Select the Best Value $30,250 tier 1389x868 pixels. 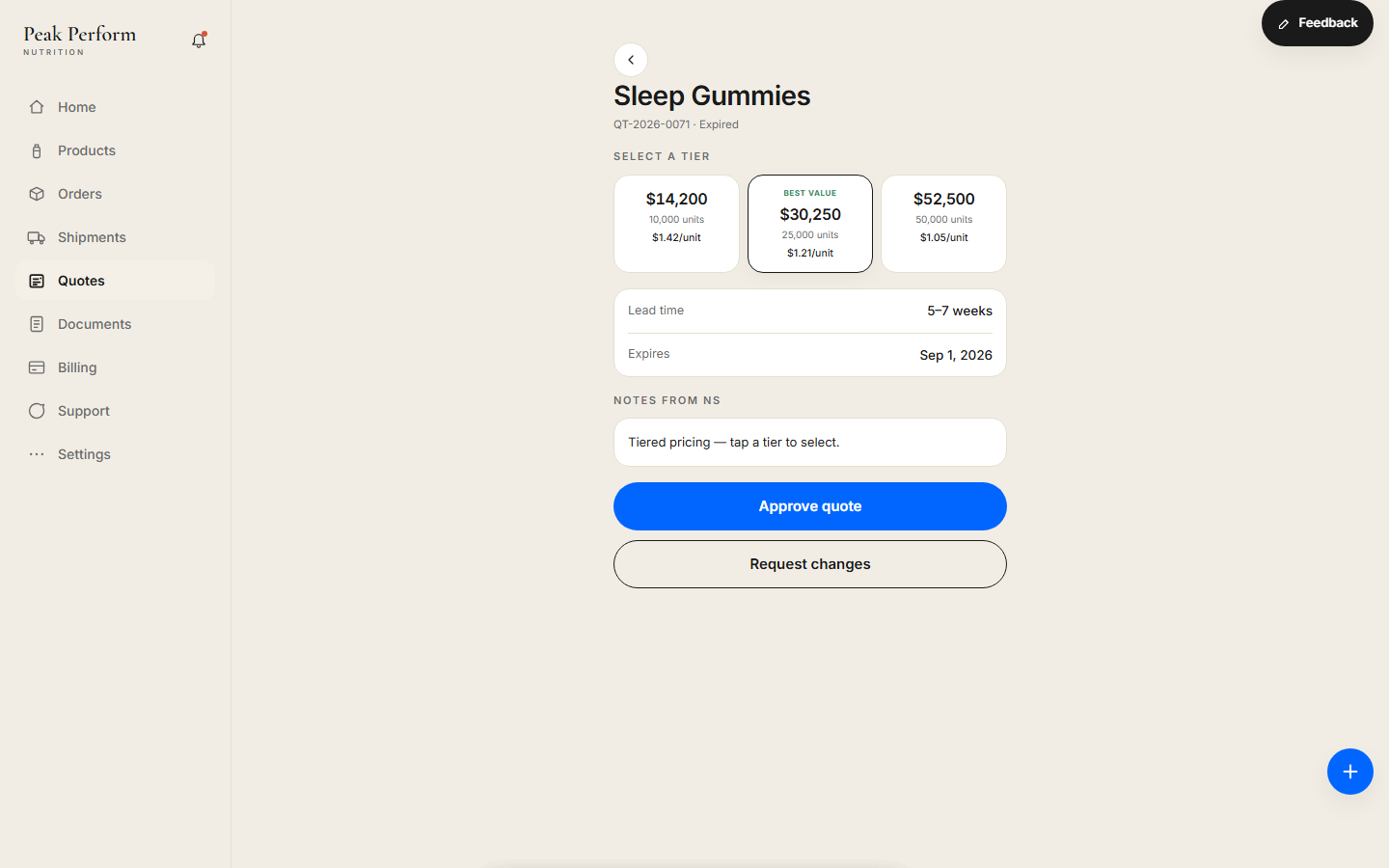click(x=810, y=224)
